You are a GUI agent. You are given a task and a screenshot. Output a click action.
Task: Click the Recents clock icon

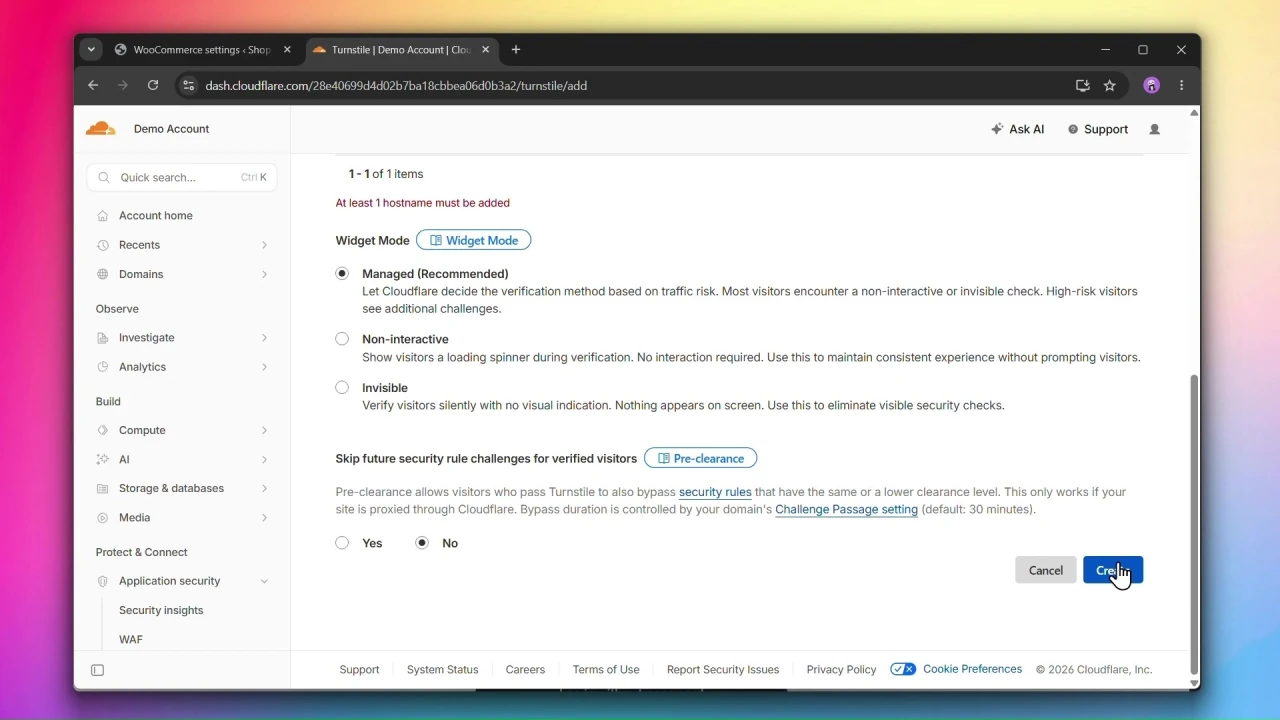point(103,245)
